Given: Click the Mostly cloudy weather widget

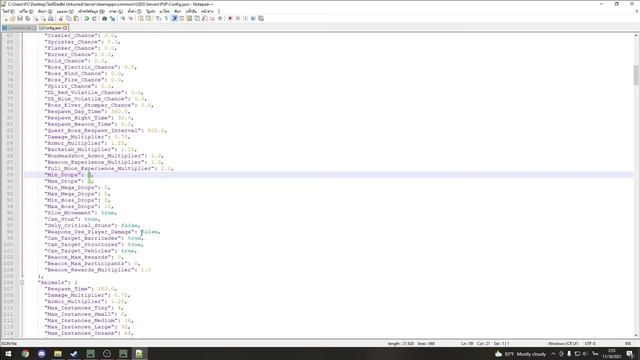Looking at the screenshot, I should tap(520, 354).
